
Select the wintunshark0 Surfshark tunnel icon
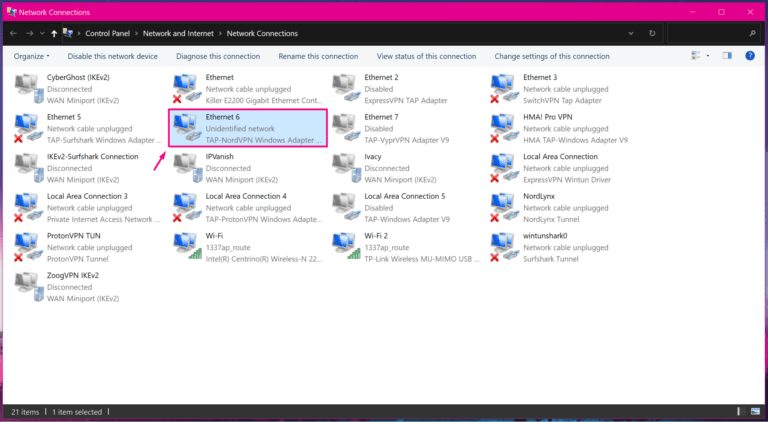505,247
